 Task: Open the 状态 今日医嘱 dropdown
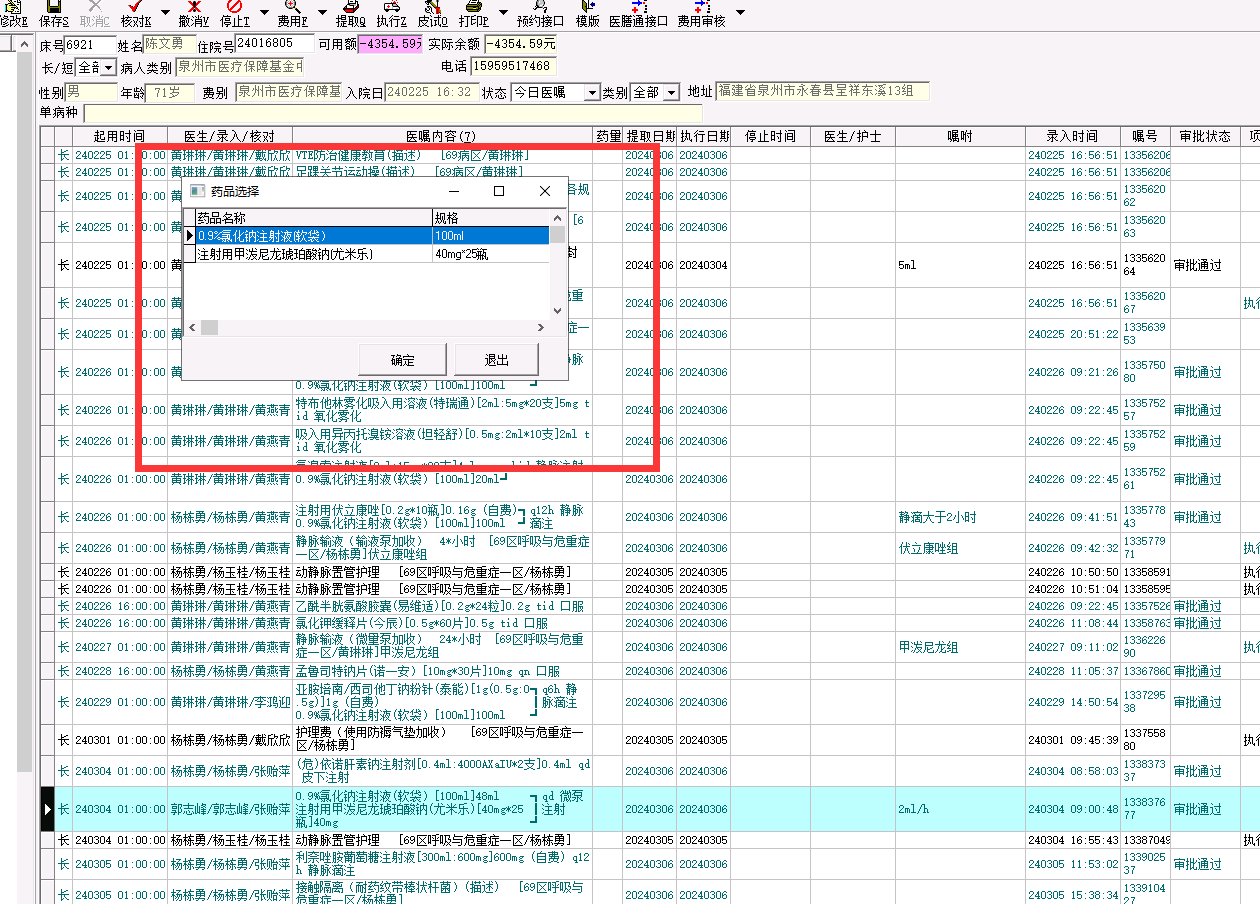(x=592, y=92)
